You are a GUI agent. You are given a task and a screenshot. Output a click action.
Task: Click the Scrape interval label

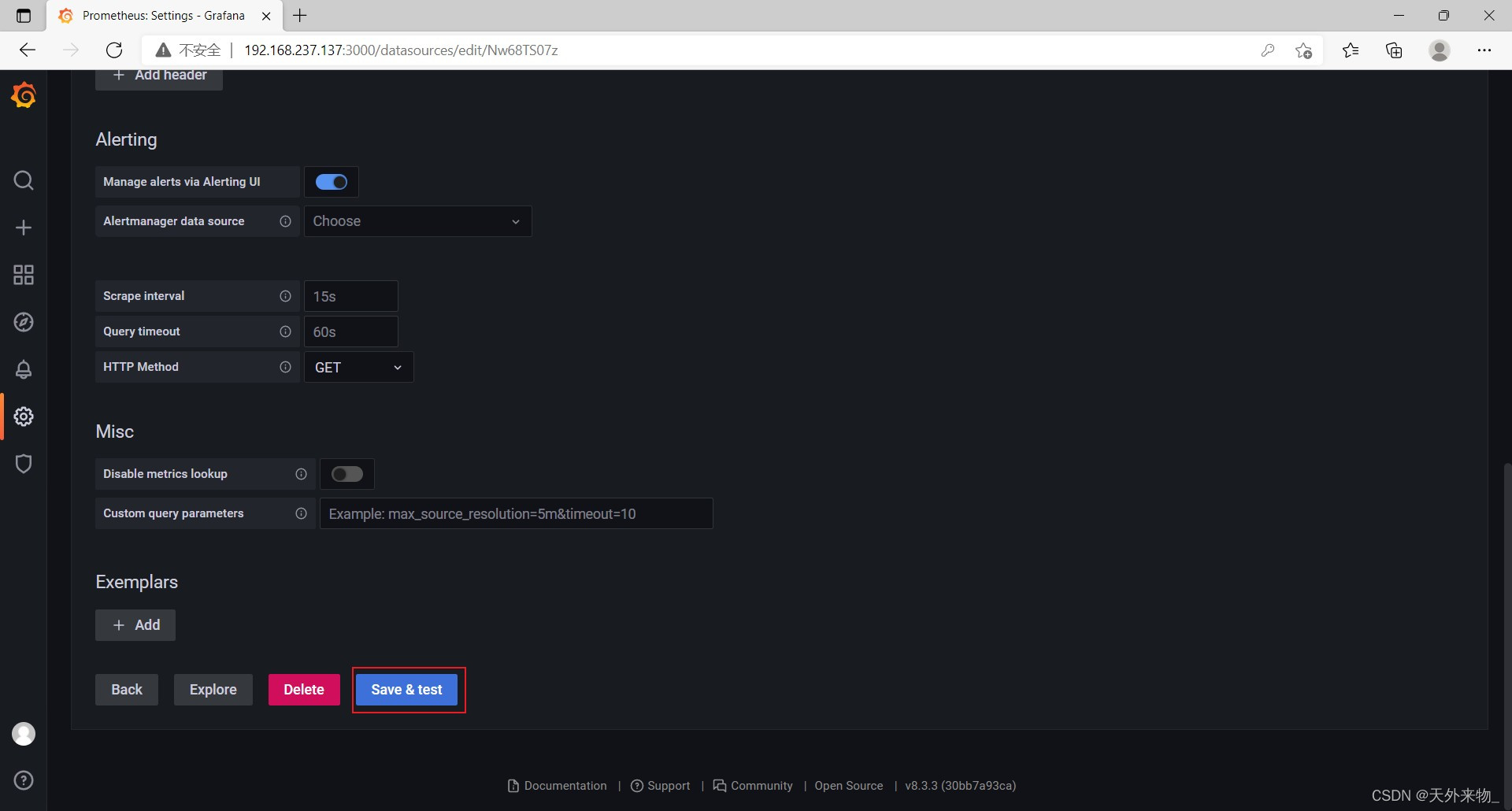[x=144, y=296]
